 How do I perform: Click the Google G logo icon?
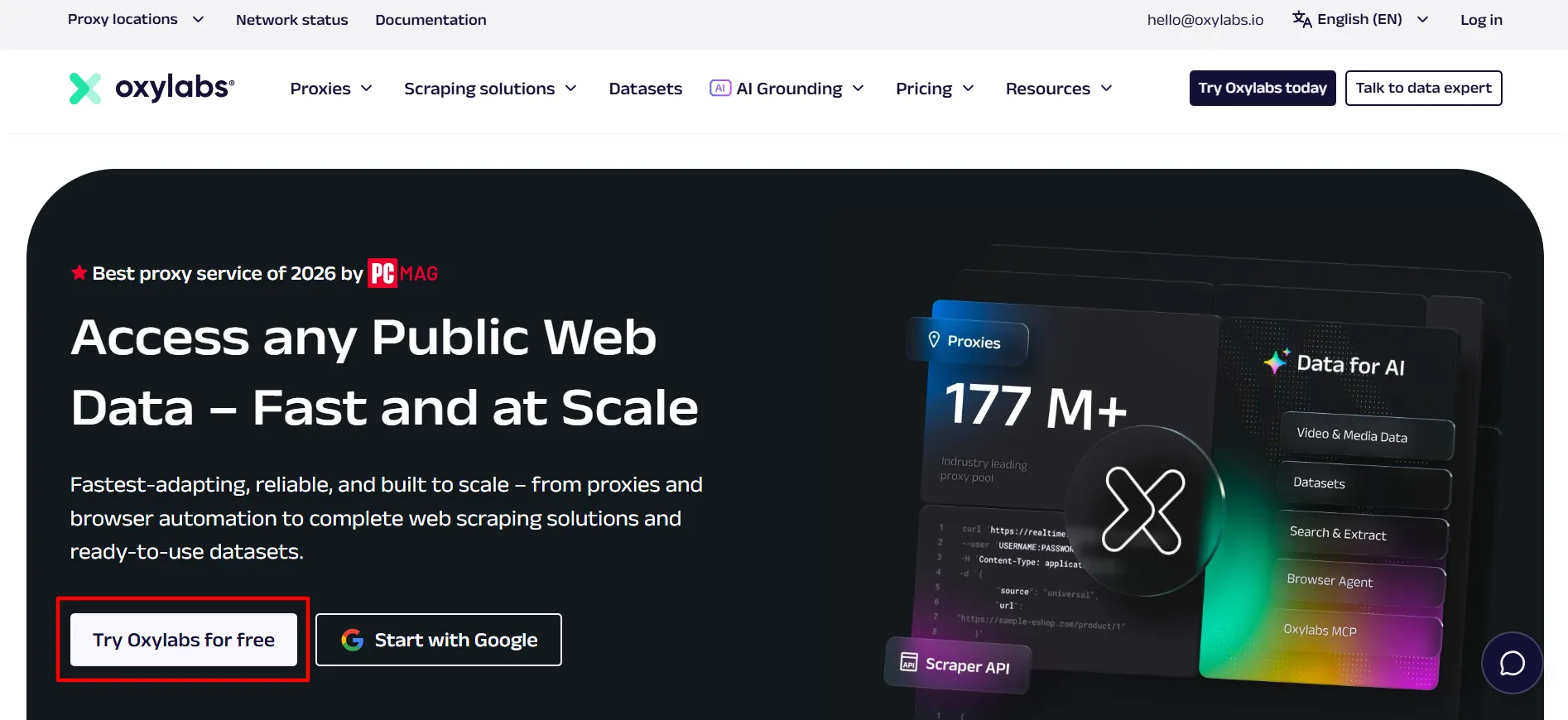(x=353, y=640)
